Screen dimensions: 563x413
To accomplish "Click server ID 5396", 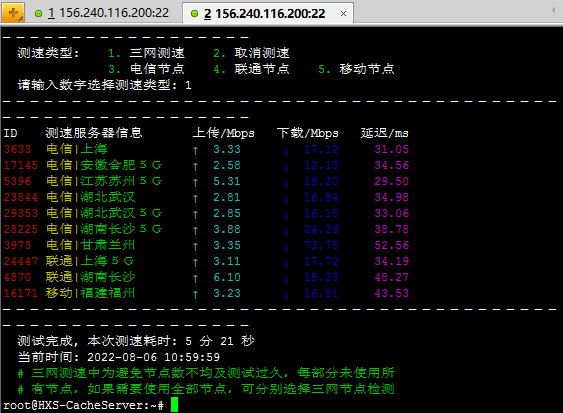I will tap(17, 181).
